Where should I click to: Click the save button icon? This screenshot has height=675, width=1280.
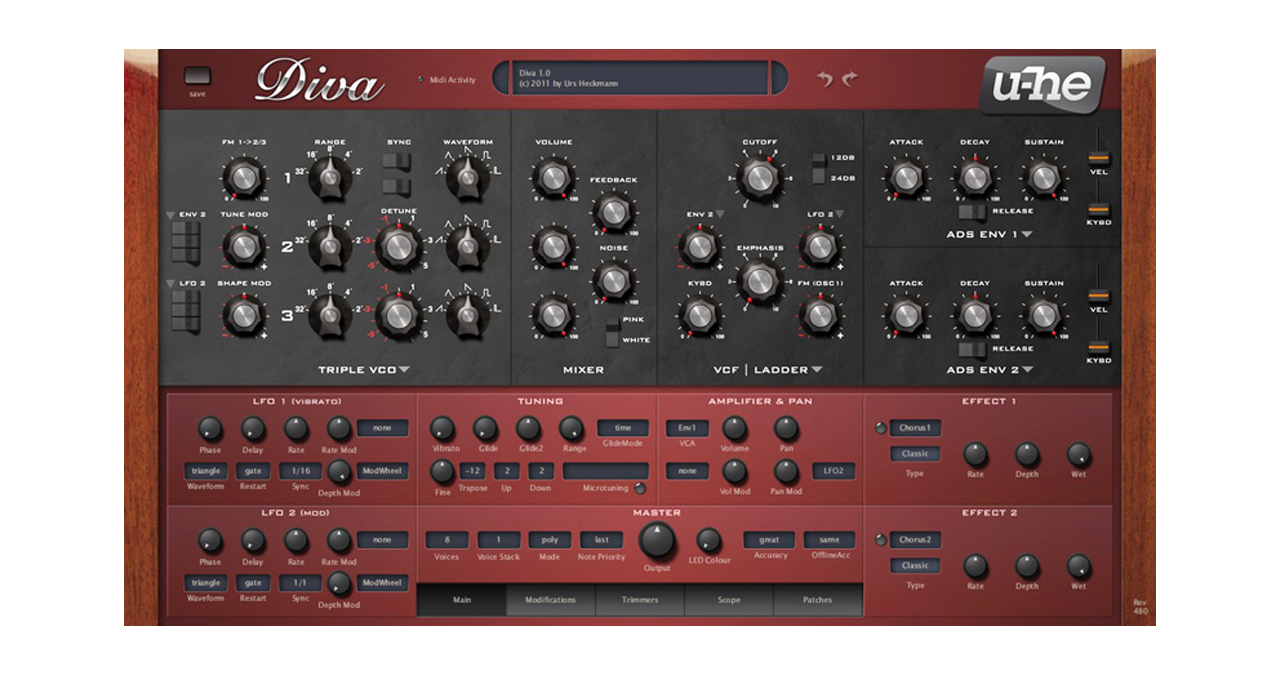coord(198,77)
